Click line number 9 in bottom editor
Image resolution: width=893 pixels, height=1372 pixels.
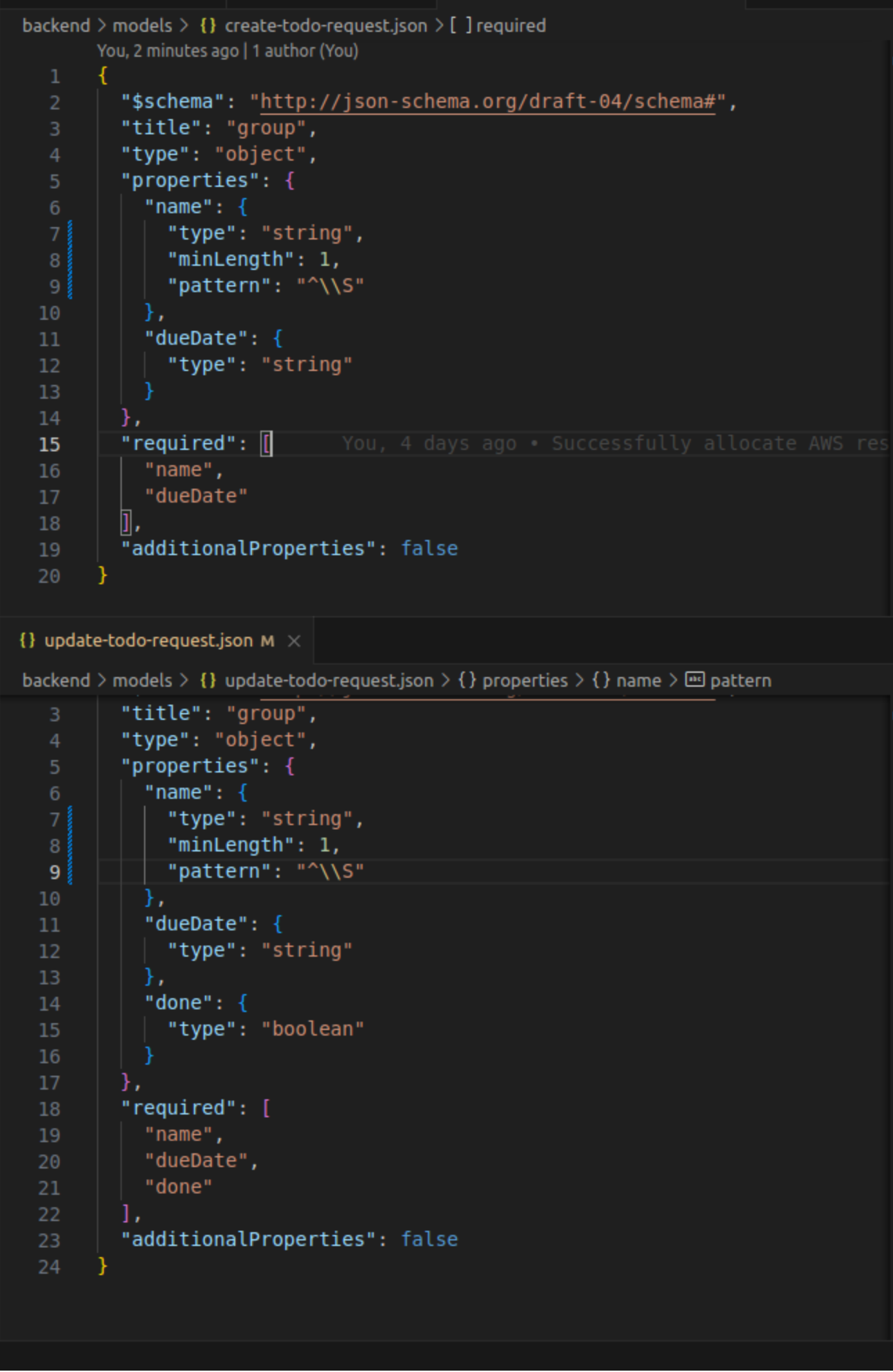click(x=55, y=872)
